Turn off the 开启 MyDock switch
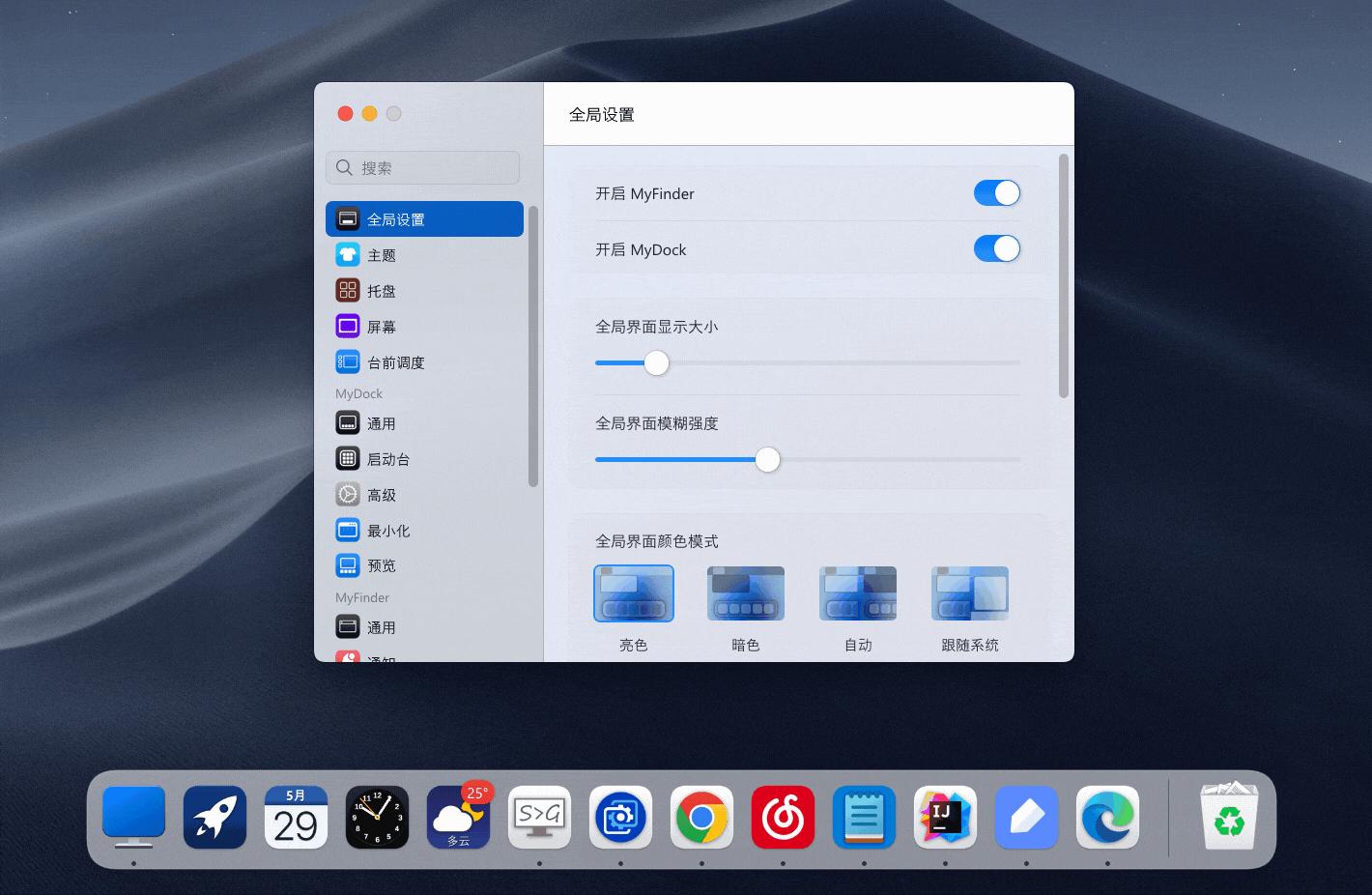This screenshot has width=1372, height=895. (997, 248)
